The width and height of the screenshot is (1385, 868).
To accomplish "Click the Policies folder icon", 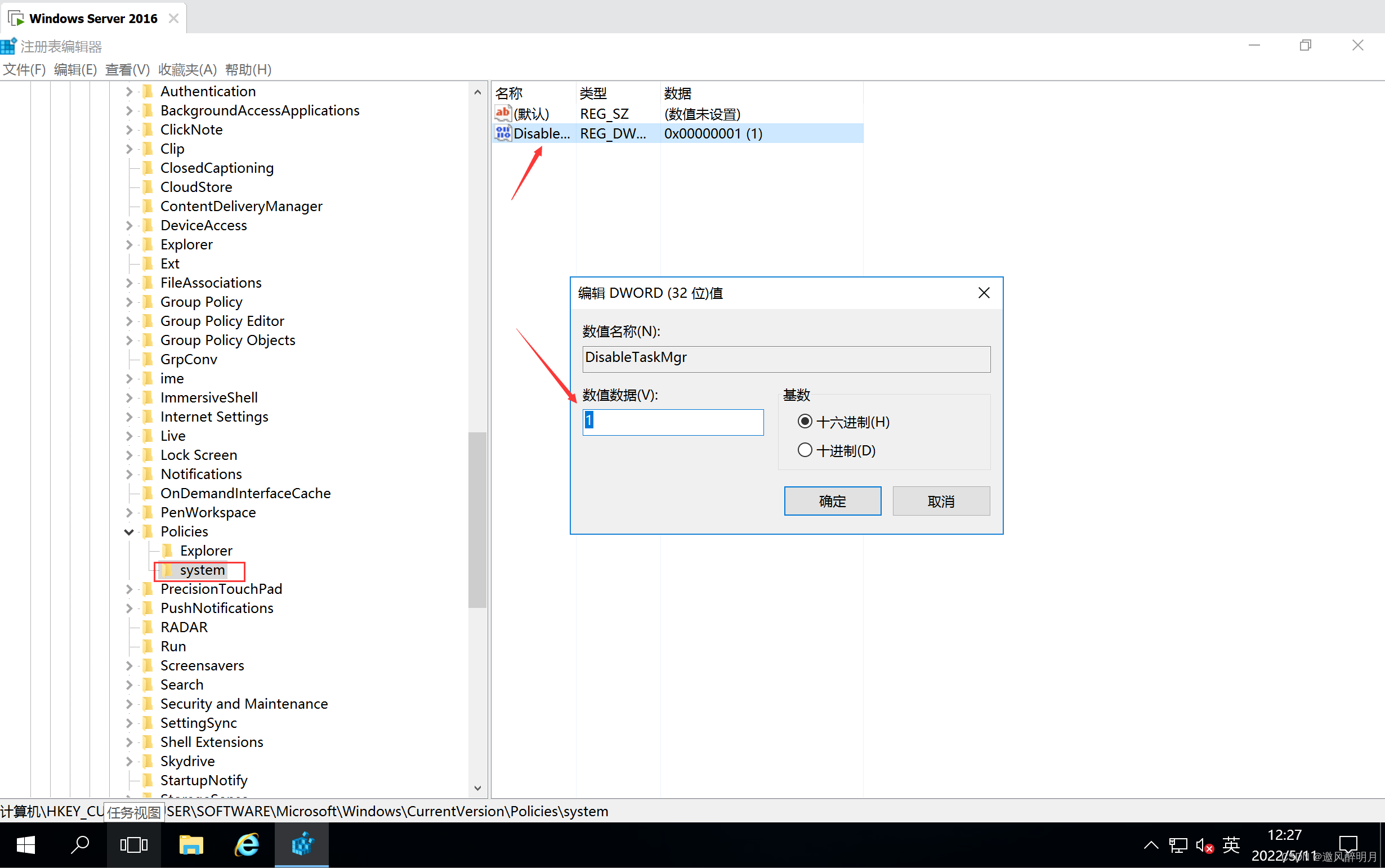I will [x=148, y=531].
